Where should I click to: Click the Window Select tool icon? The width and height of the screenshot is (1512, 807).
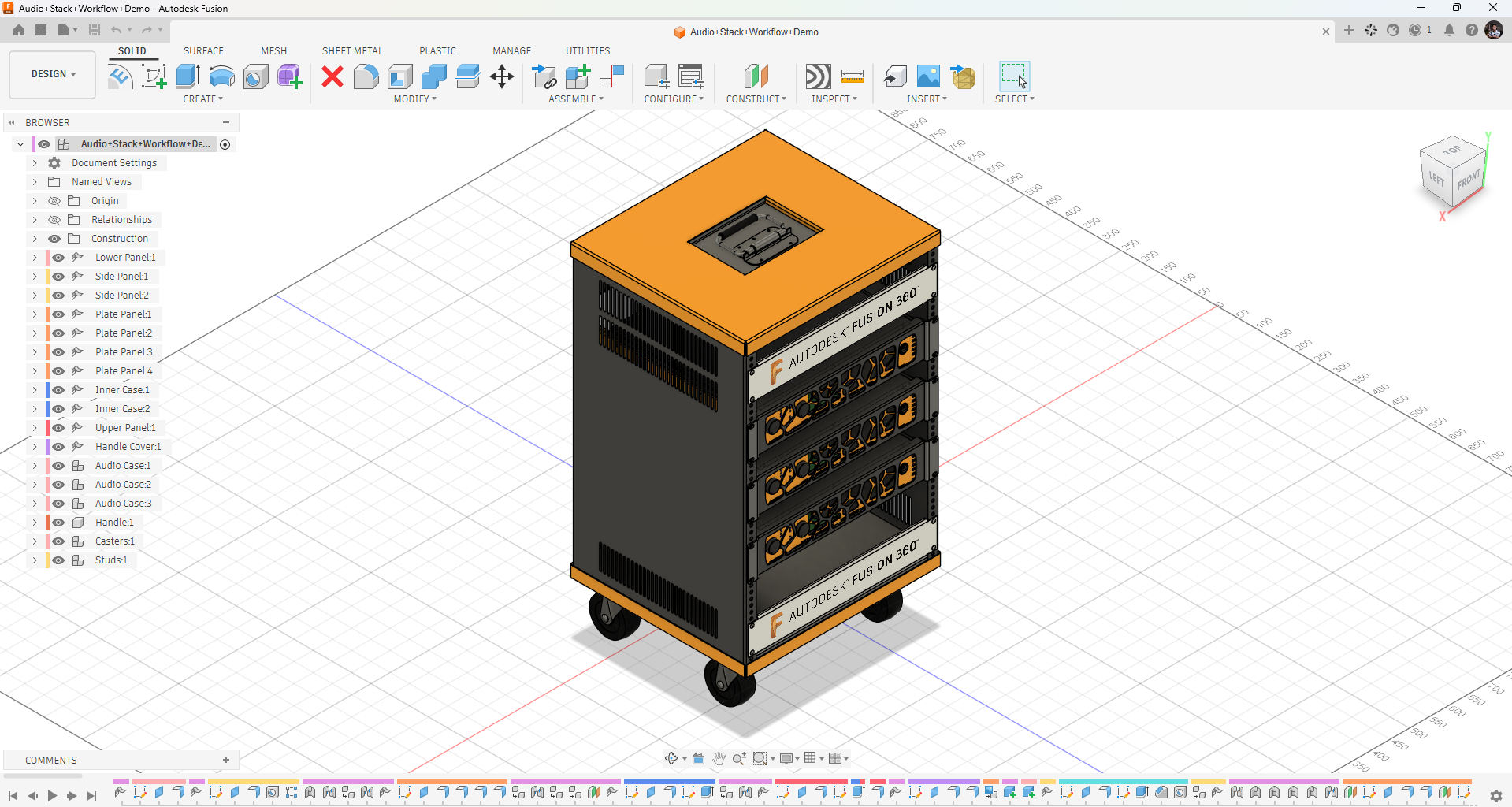(x=1015, y=76)
